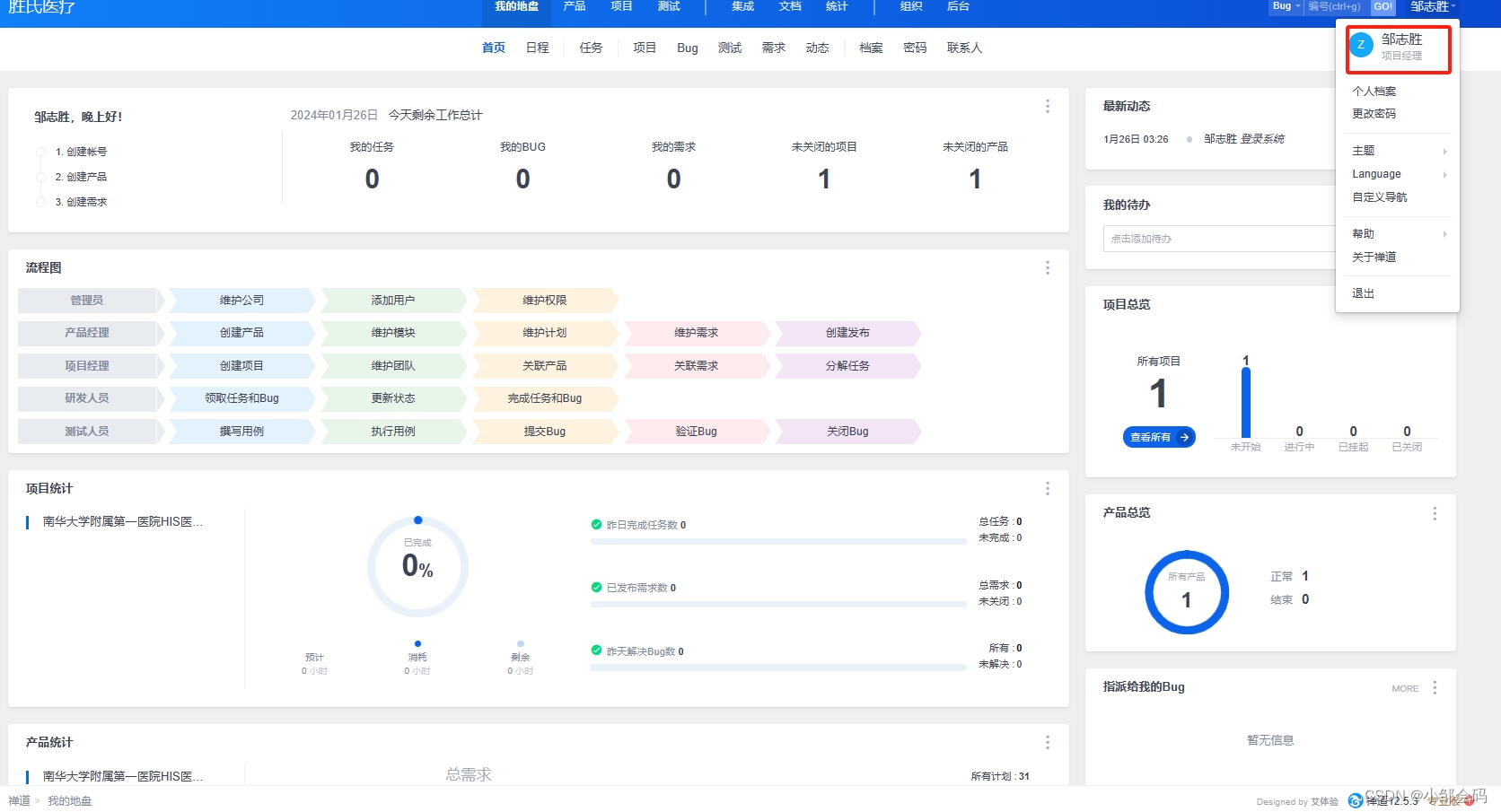1501x812 pixels.
Task: Open the 产品统计 panel three-dot menu
Action: pos(1047,743)
